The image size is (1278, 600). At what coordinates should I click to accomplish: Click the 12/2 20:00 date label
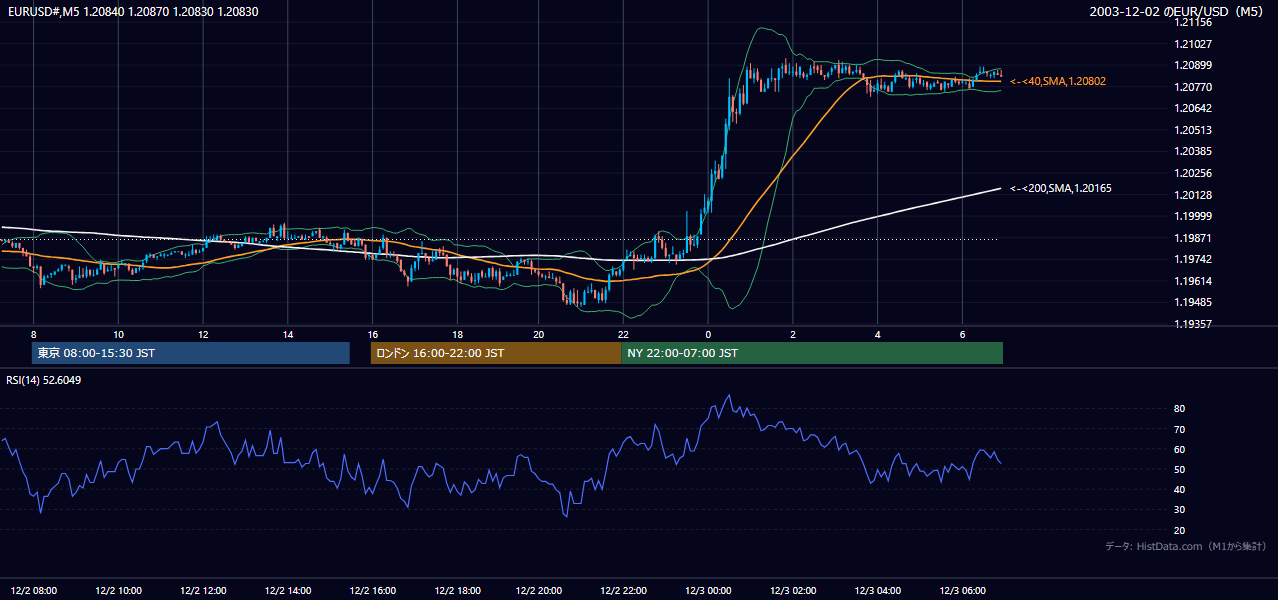[x=539, y=590]
